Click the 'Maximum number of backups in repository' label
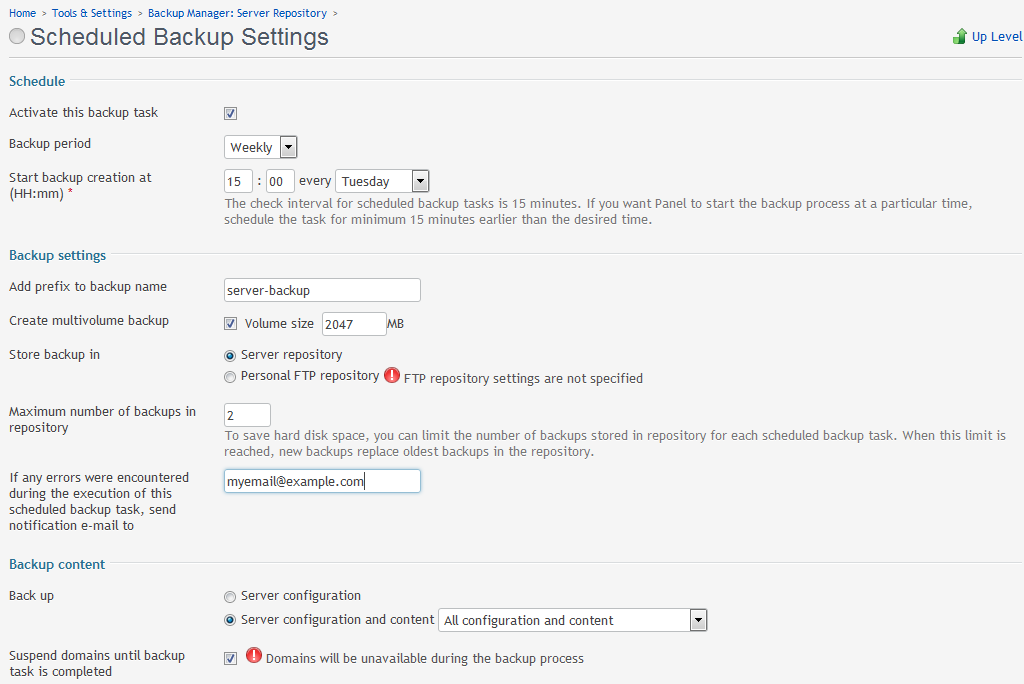 pos(103,419)
